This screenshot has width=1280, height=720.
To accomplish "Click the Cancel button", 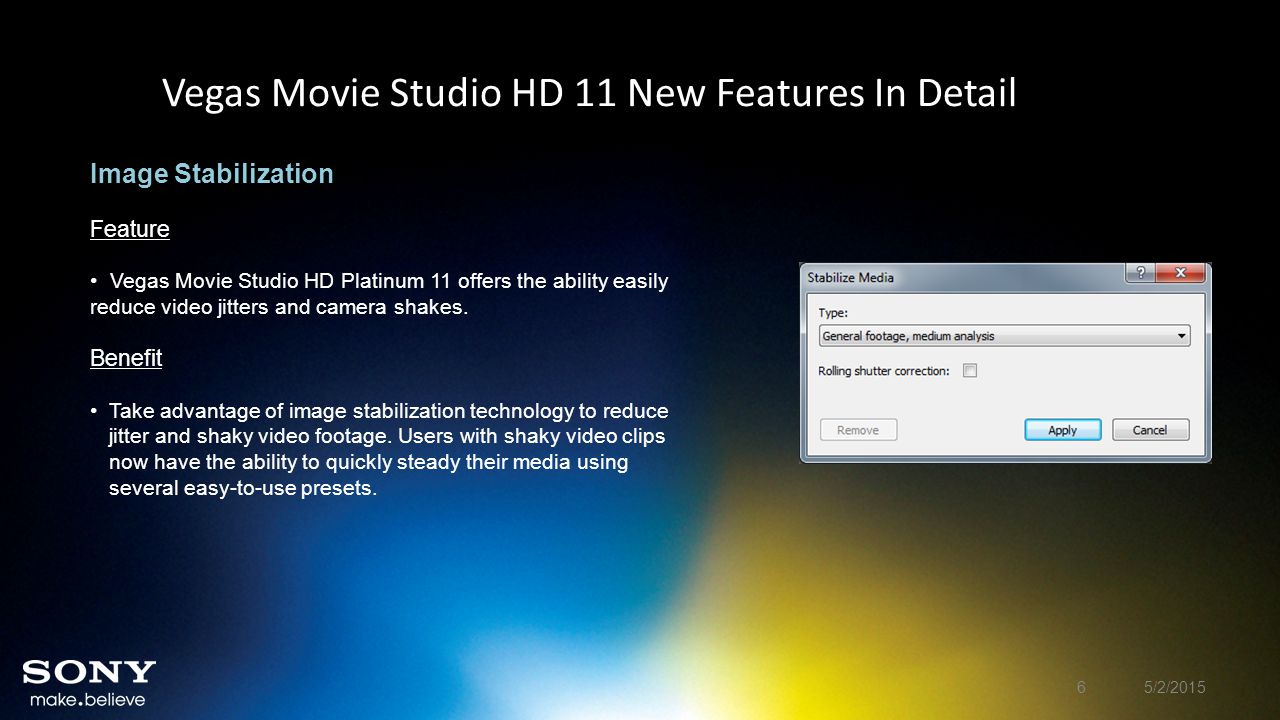I will (x=1150, y=430).
